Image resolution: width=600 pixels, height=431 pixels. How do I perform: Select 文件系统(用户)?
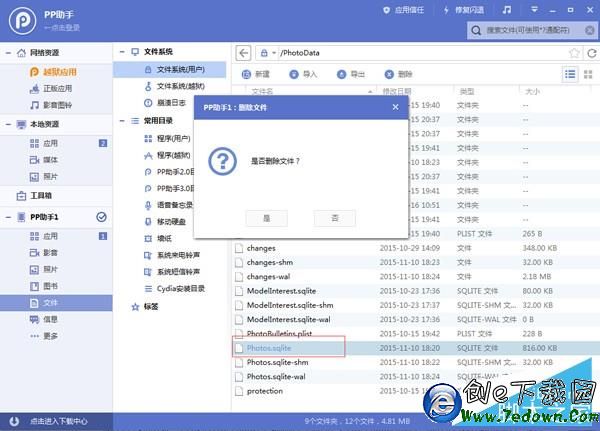tap(170, 69)
